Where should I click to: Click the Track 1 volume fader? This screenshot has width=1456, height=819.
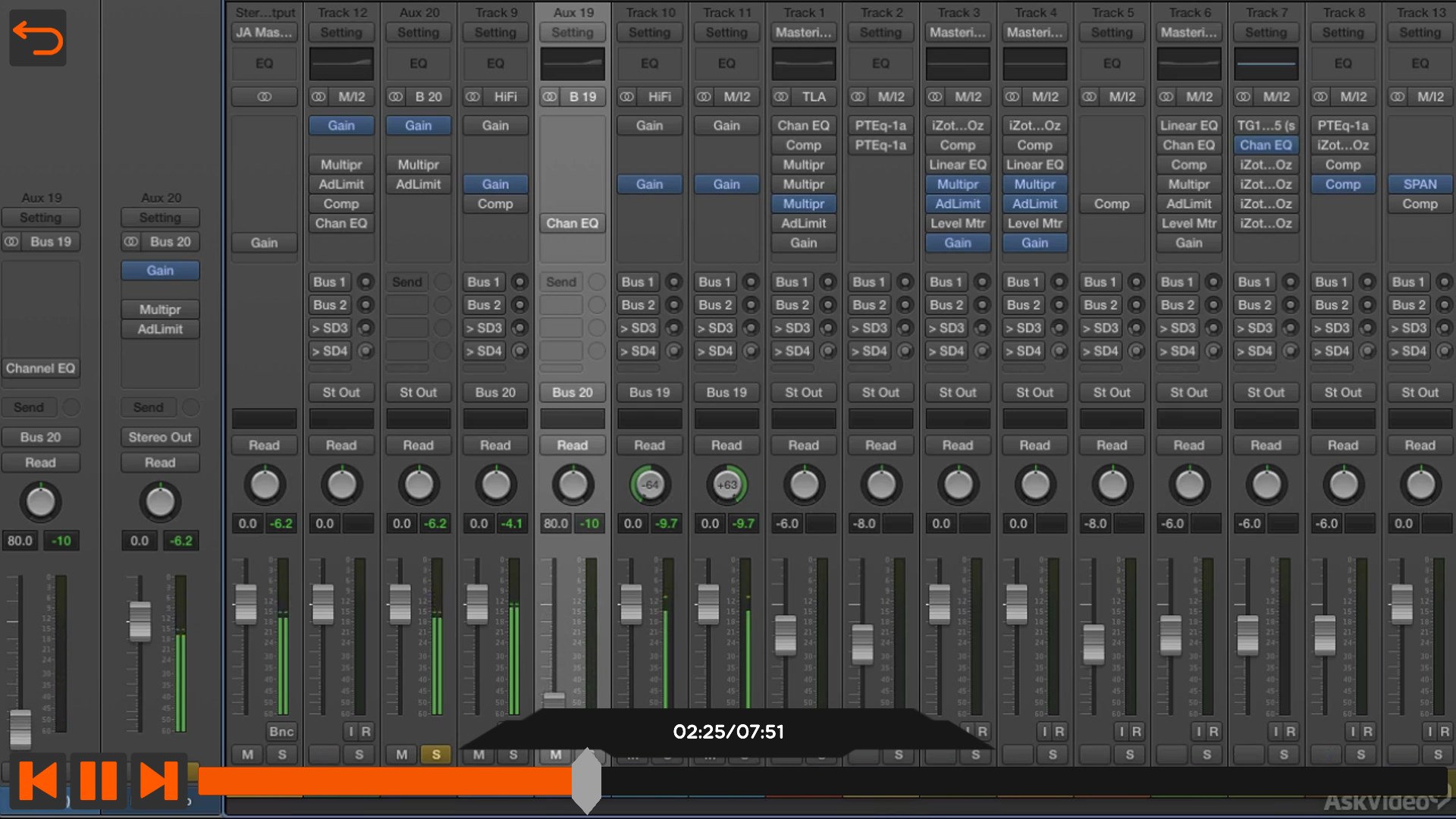[x=785, y=635]
